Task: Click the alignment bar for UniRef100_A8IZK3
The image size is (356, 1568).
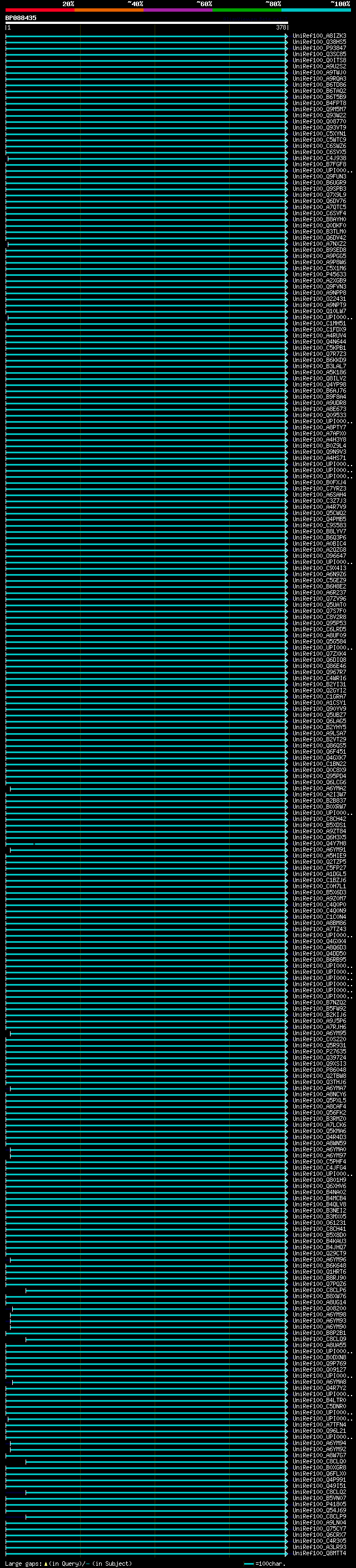Action: (147, 36)
